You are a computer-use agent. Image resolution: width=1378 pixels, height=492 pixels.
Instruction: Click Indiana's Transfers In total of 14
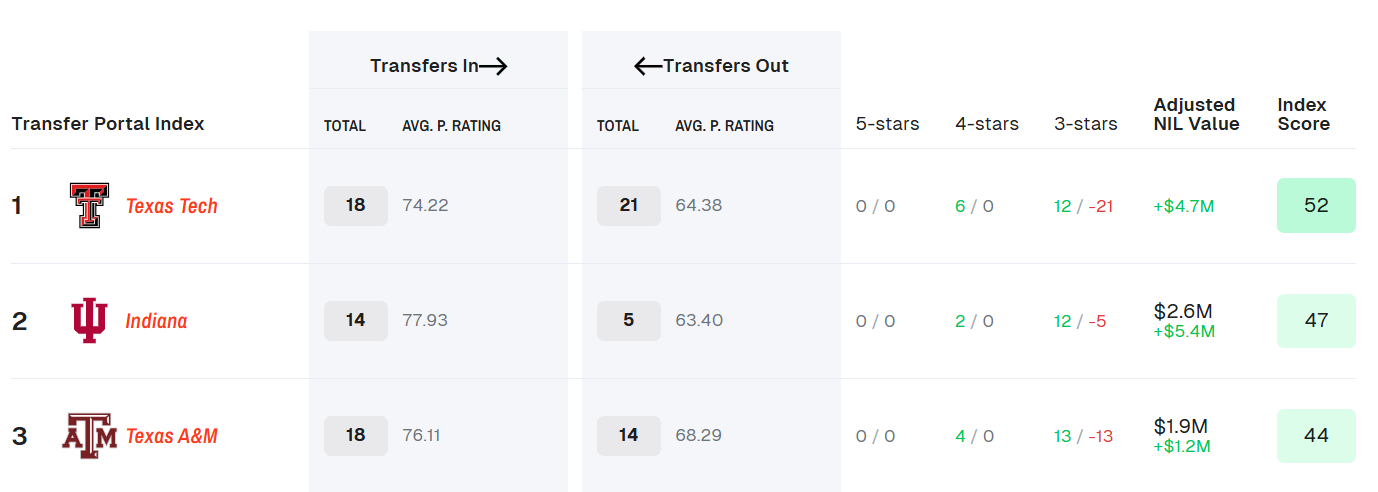click(x=355, y=320)
